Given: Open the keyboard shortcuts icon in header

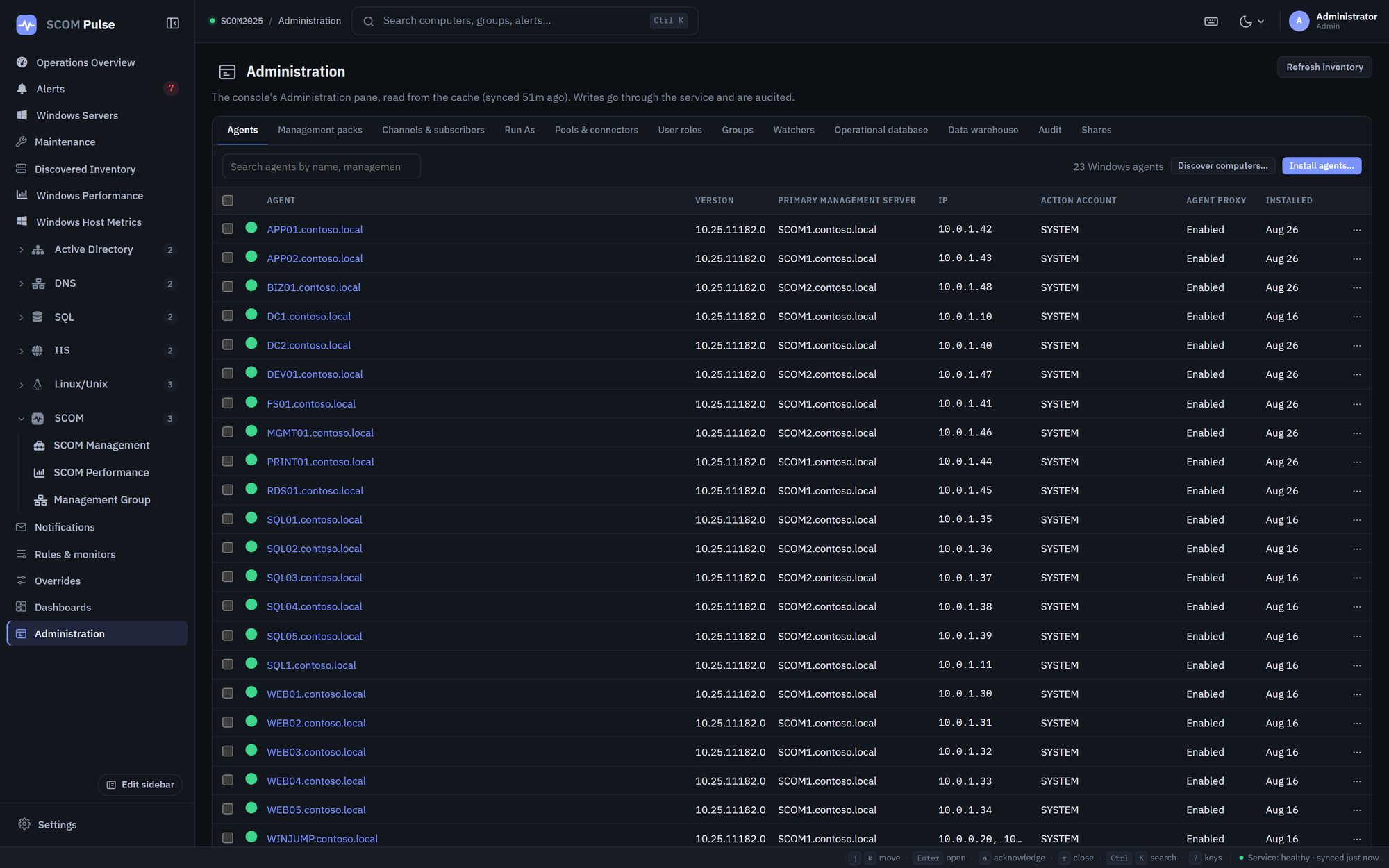Looking at the screenshot, I should click(1211, 22).
